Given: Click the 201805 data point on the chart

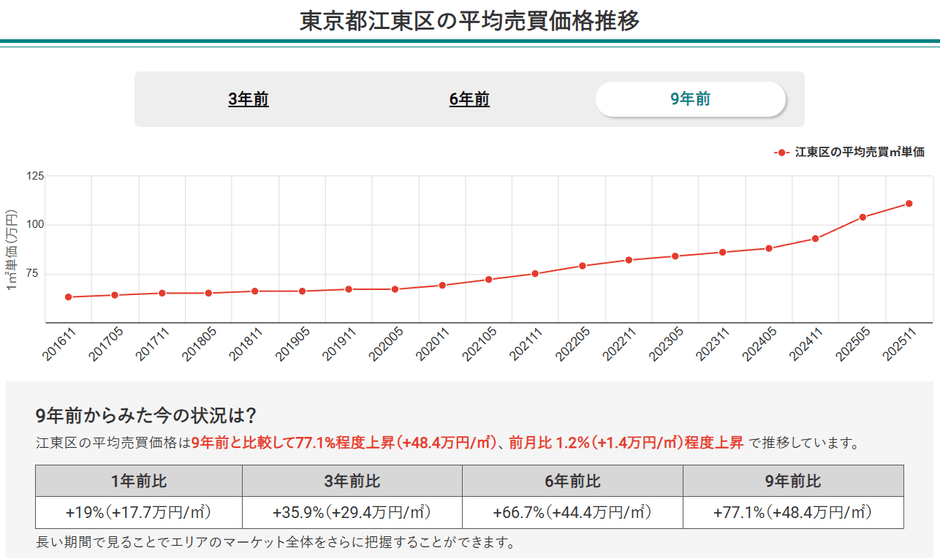Looking at the screenshot, I should tap(209, 293).
